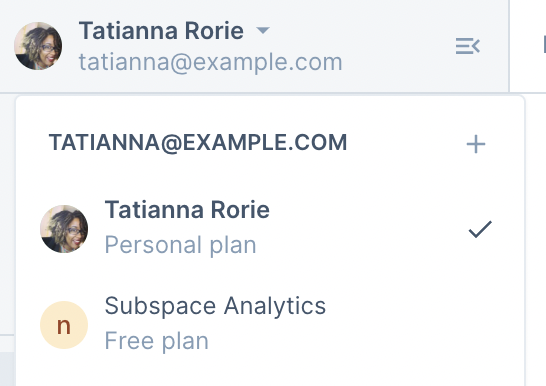Click the Tatianna Rorie avatar in the workspace list
The image size is (546, 386).
coord(64,229)
